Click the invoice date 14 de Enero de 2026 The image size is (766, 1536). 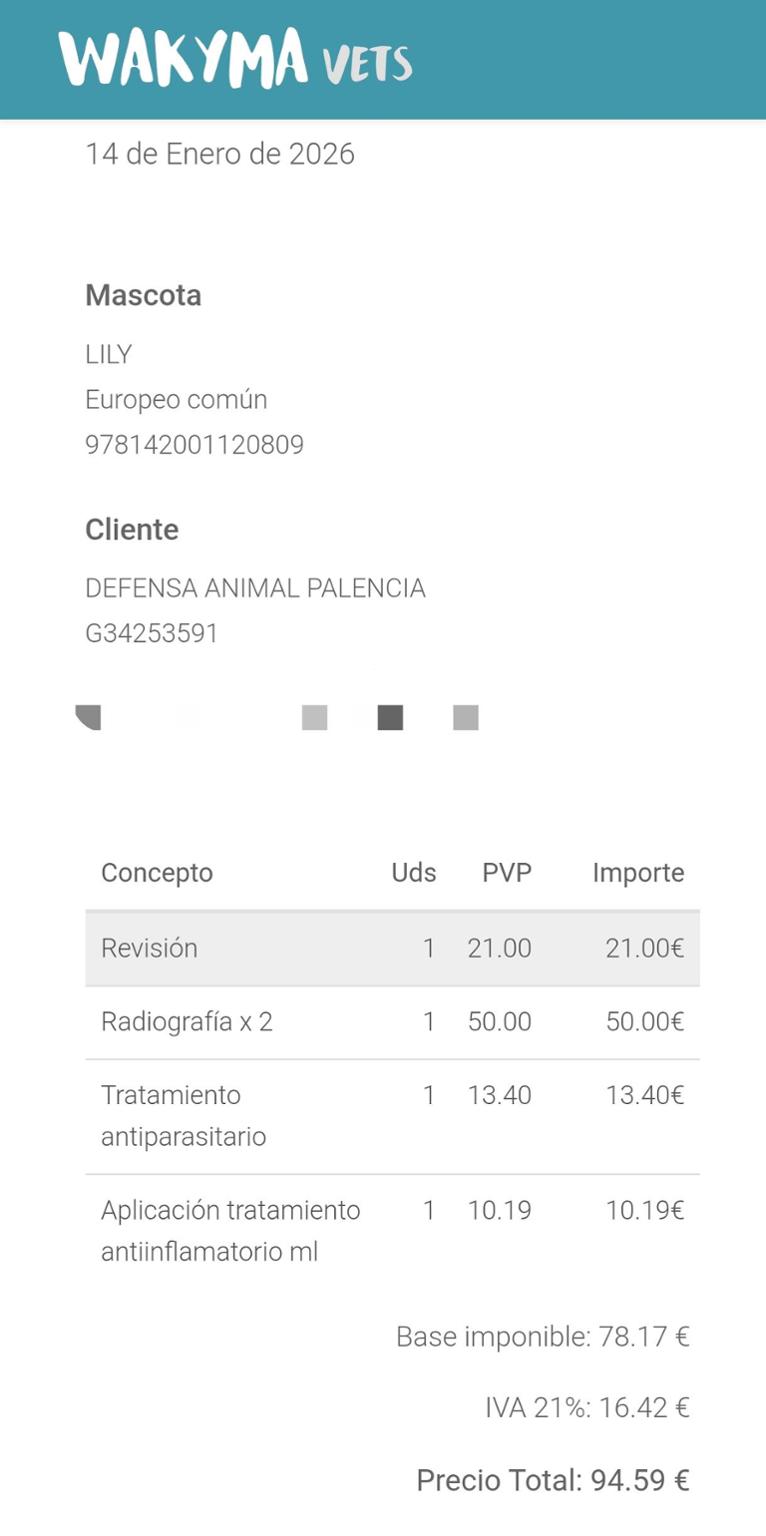point(220,154)
